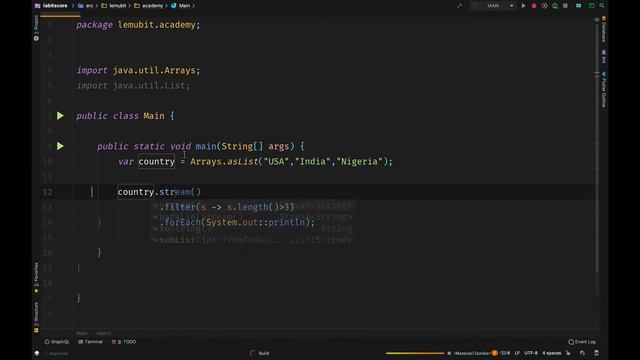Click the cursor position 12:4 indicator

[x=505, y=353]
